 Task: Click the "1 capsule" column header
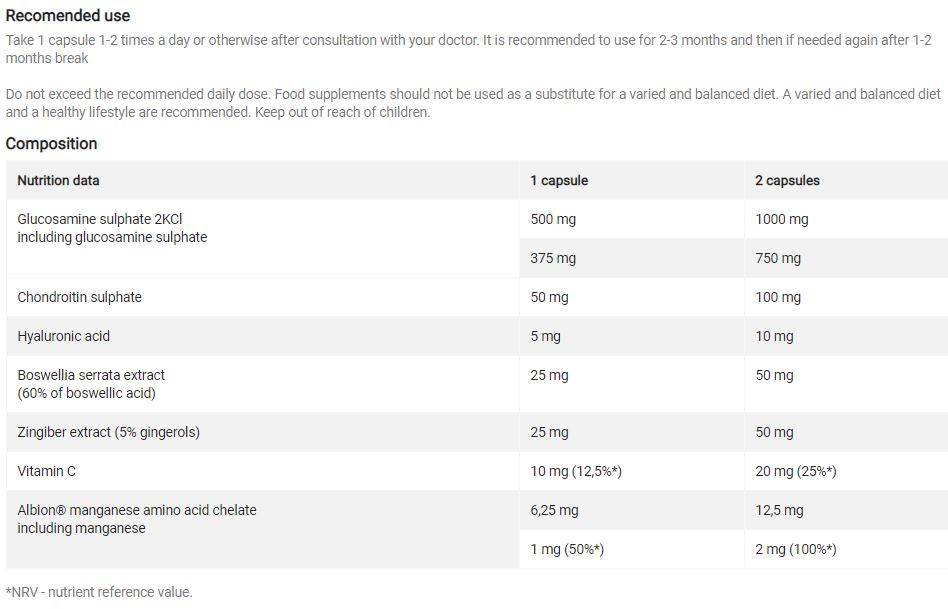559,181
